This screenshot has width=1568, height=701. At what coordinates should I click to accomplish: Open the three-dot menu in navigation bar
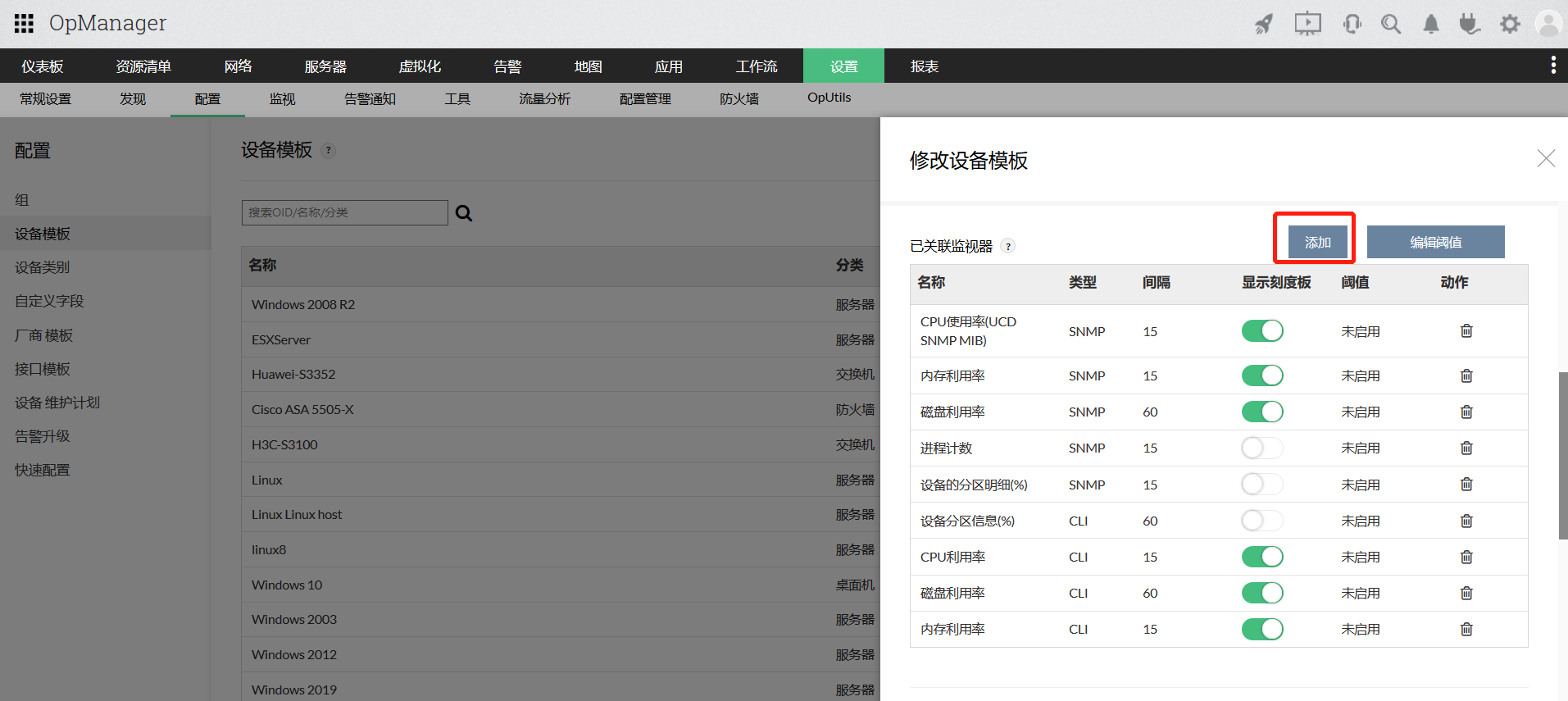click(1553, 66)
